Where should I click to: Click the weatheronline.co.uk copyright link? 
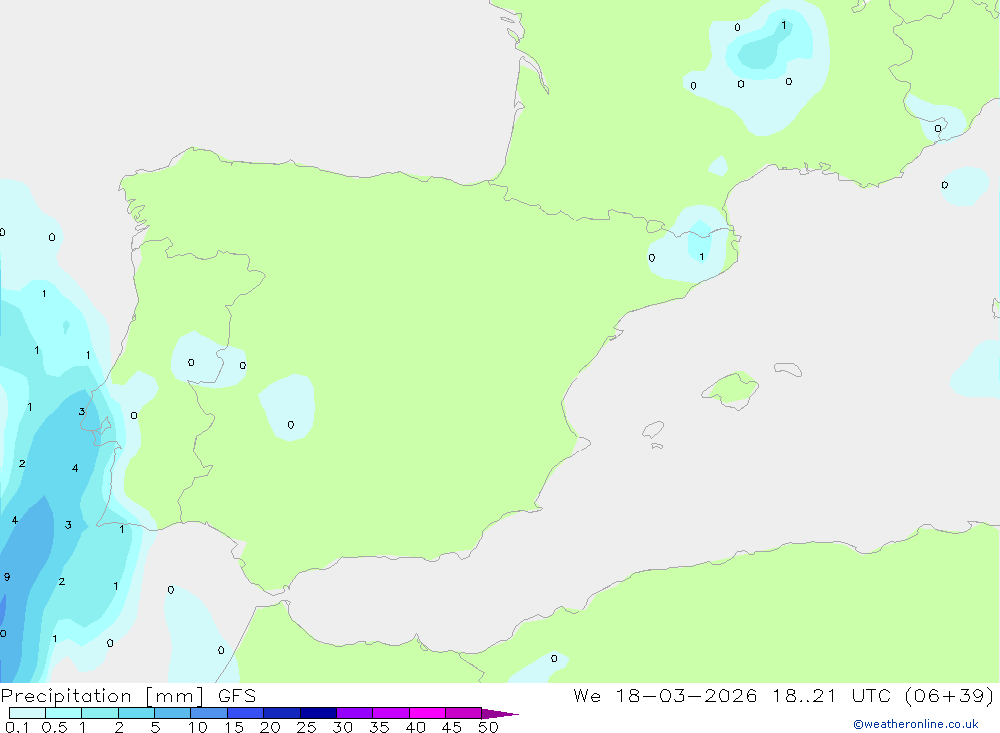(916, 724)
